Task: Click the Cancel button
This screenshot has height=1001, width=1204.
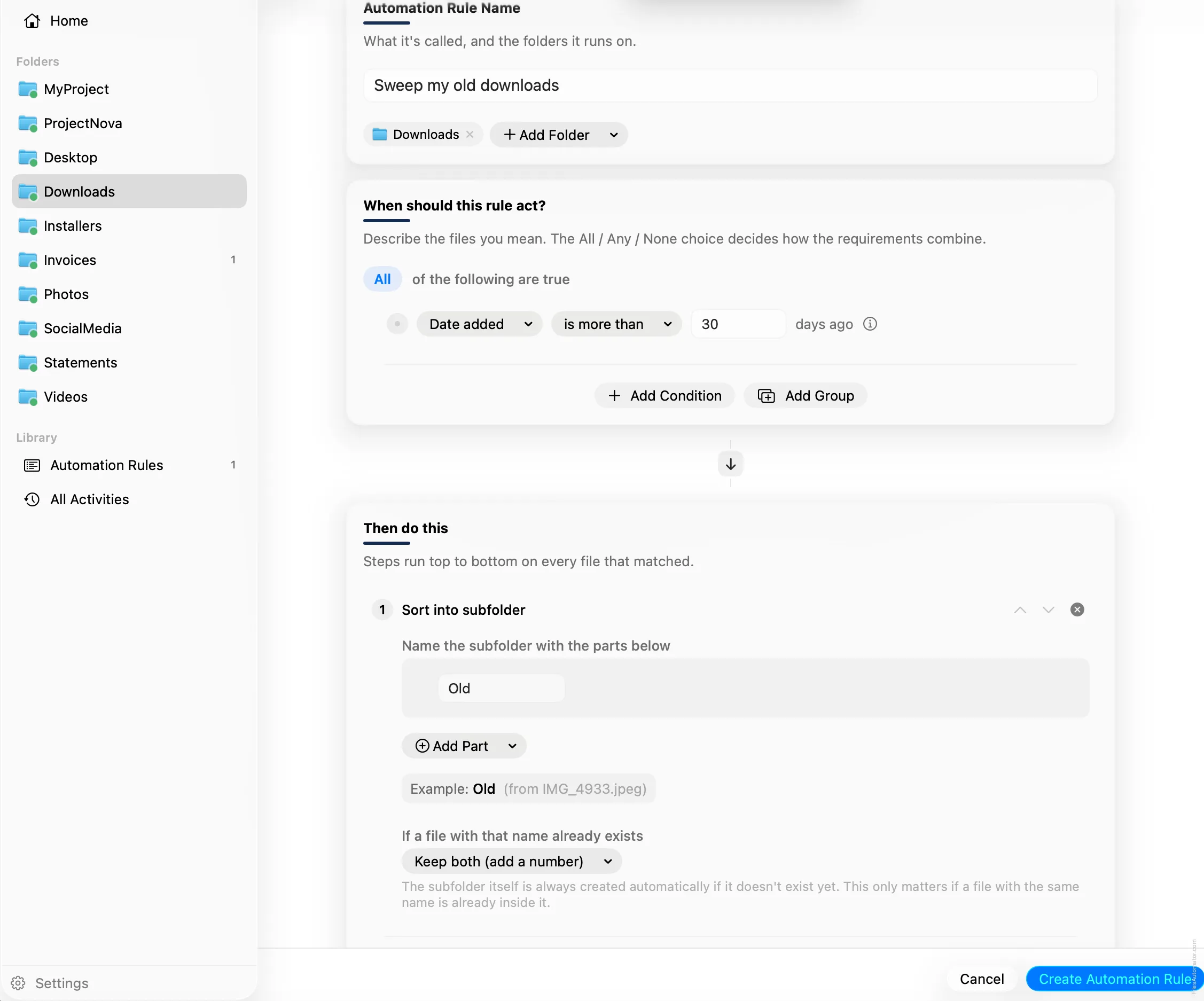Action: 982,979
